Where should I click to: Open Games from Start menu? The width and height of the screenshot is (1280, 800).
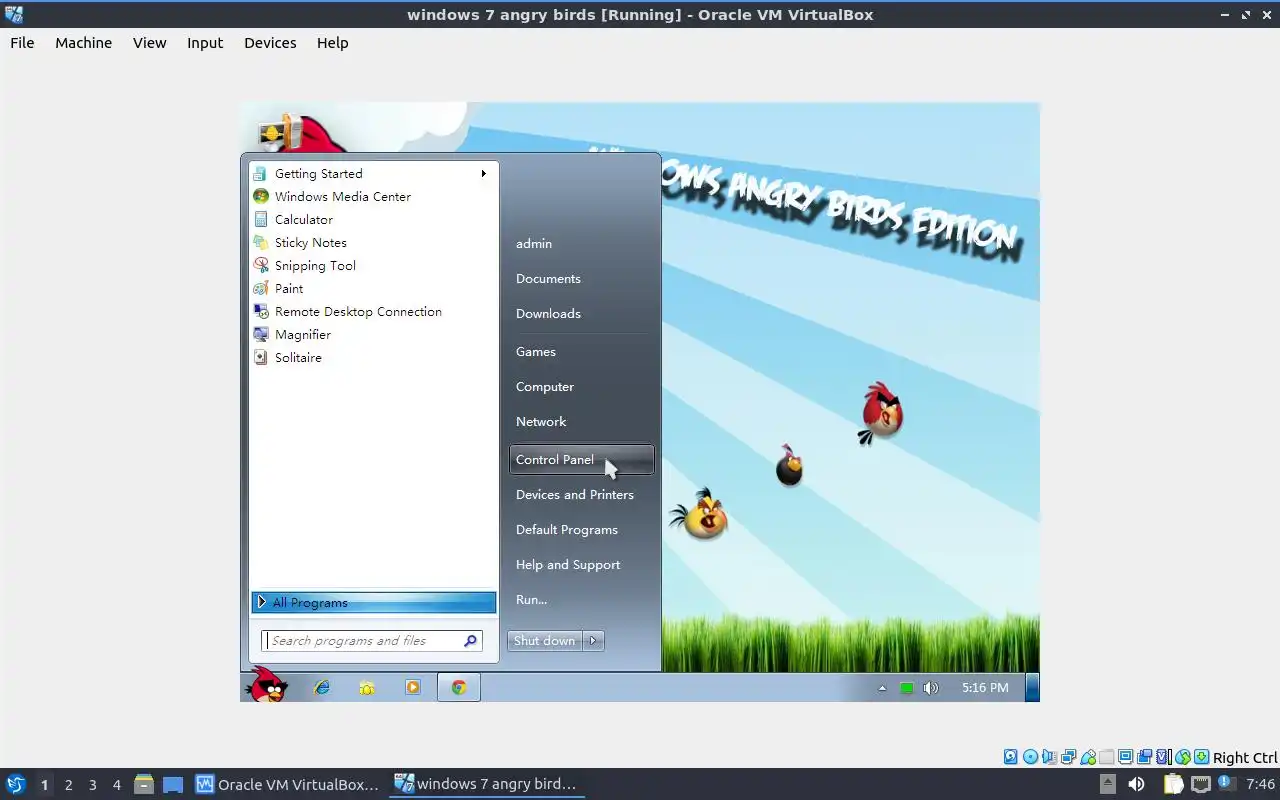pyautogui.click(x=581, y=351)
